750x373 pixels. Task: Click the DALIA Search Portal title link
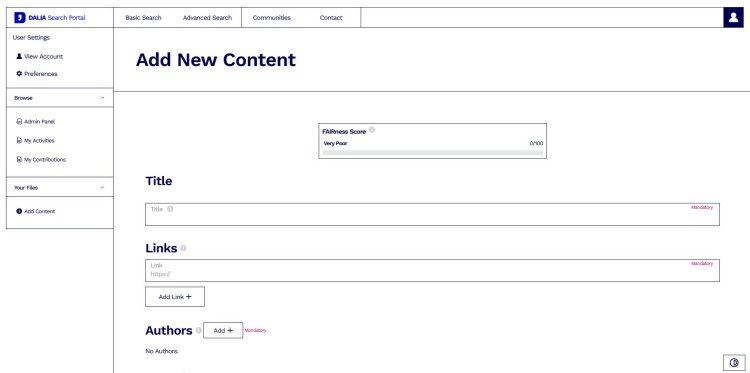57,18
